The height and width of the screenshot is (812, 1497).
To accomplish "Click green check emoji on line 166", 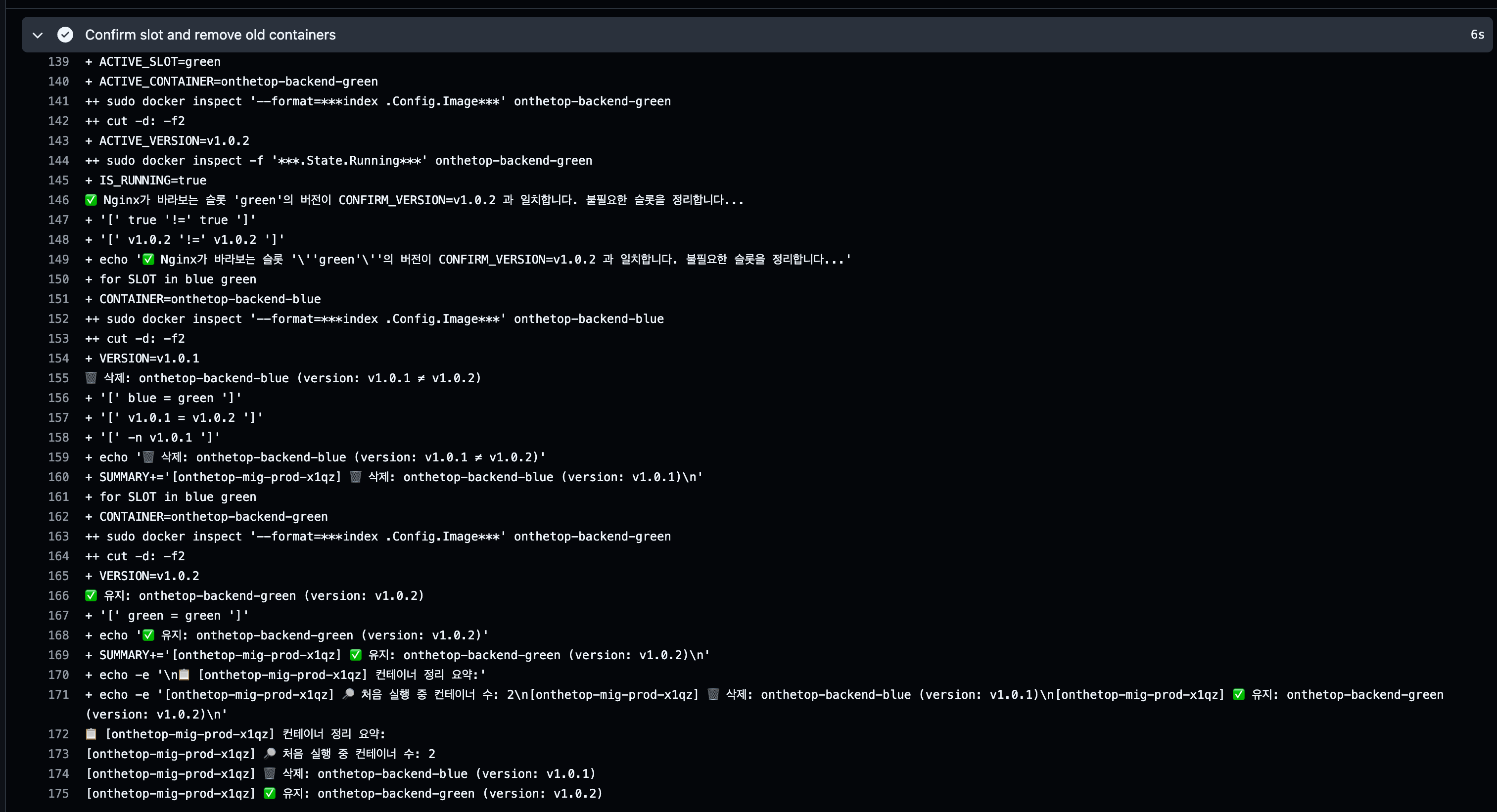I will pos(91,595).
